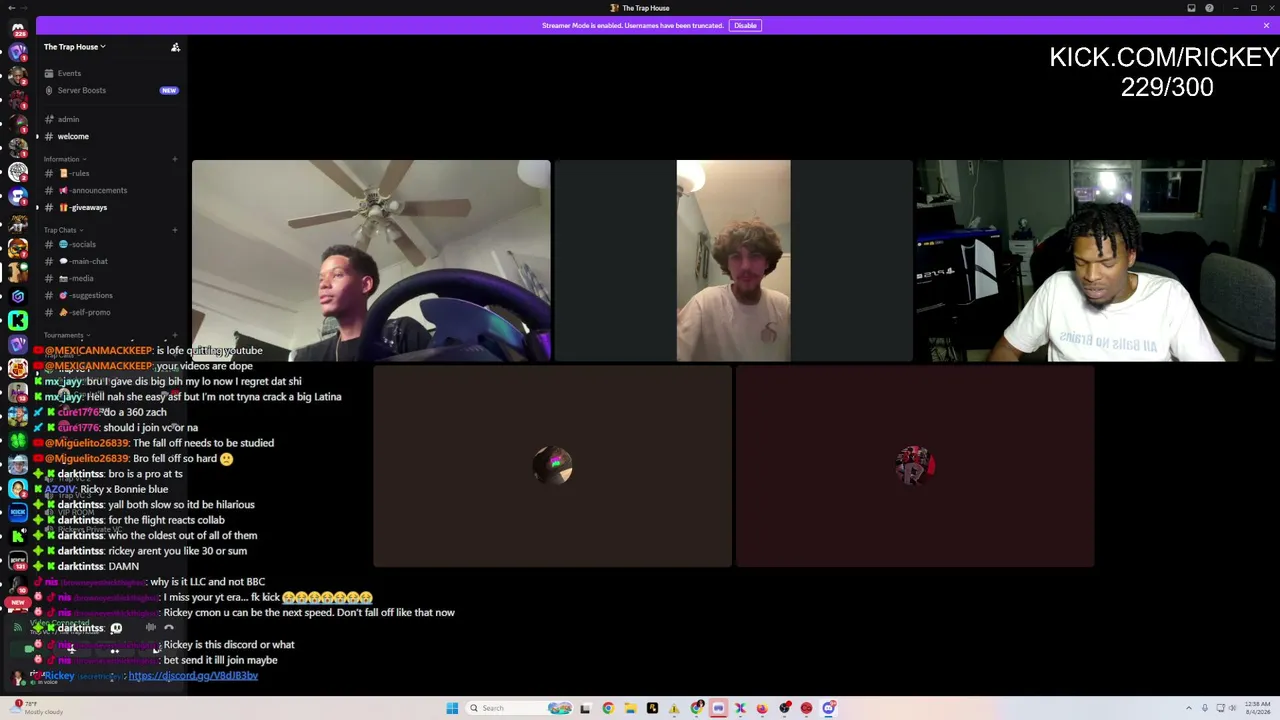The height and width of the screenshot is (720, 1280).
Task: Select the ceiling fan webcam tile
Action: tap(371, 260)
